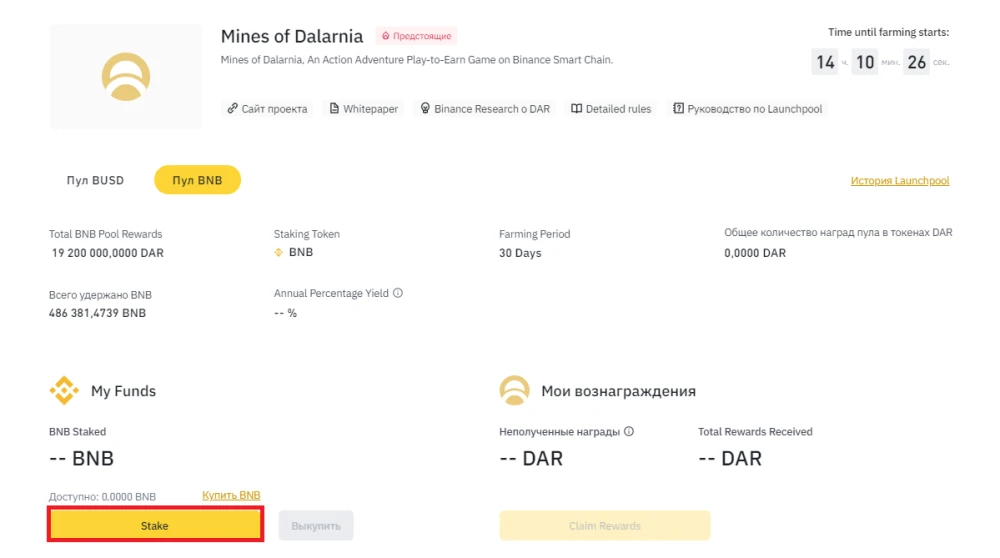This screenshot has height=558, width=1000.
Task: Click Annual Percentage Yield info icon
Action: coord(398,293)
